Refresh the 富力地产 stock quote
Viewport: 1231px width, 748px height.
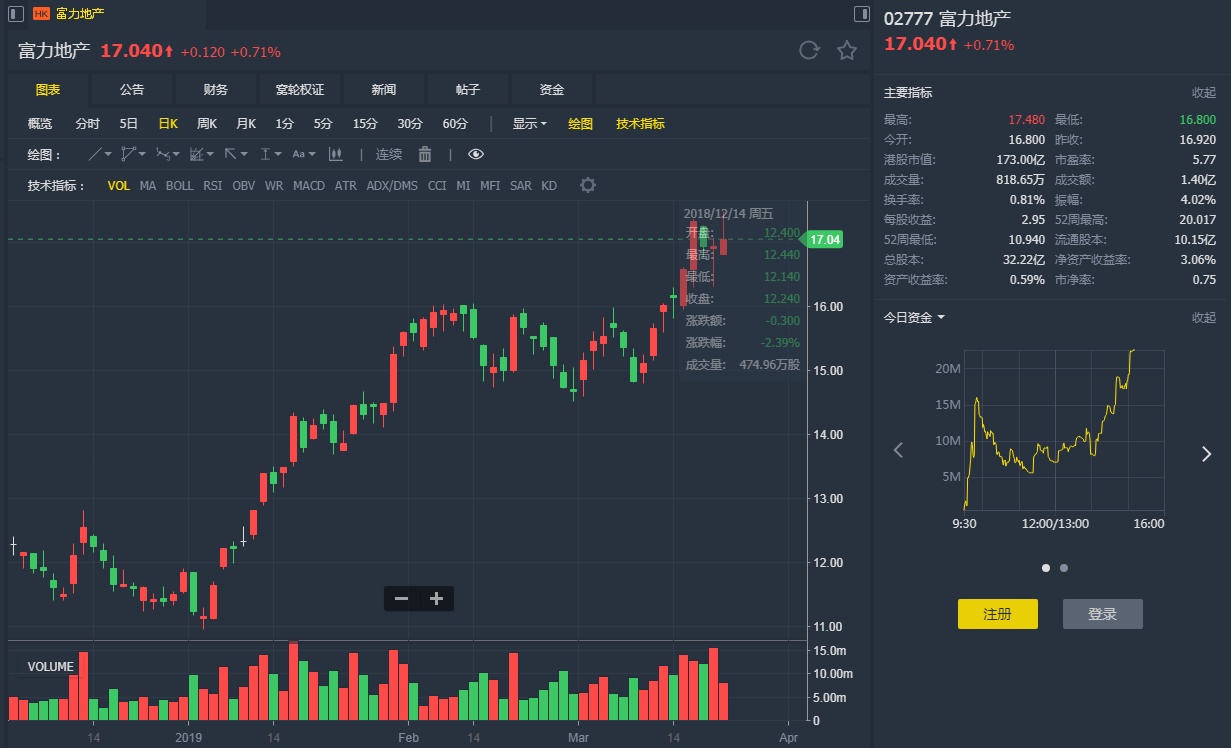(x=809, y=51)
